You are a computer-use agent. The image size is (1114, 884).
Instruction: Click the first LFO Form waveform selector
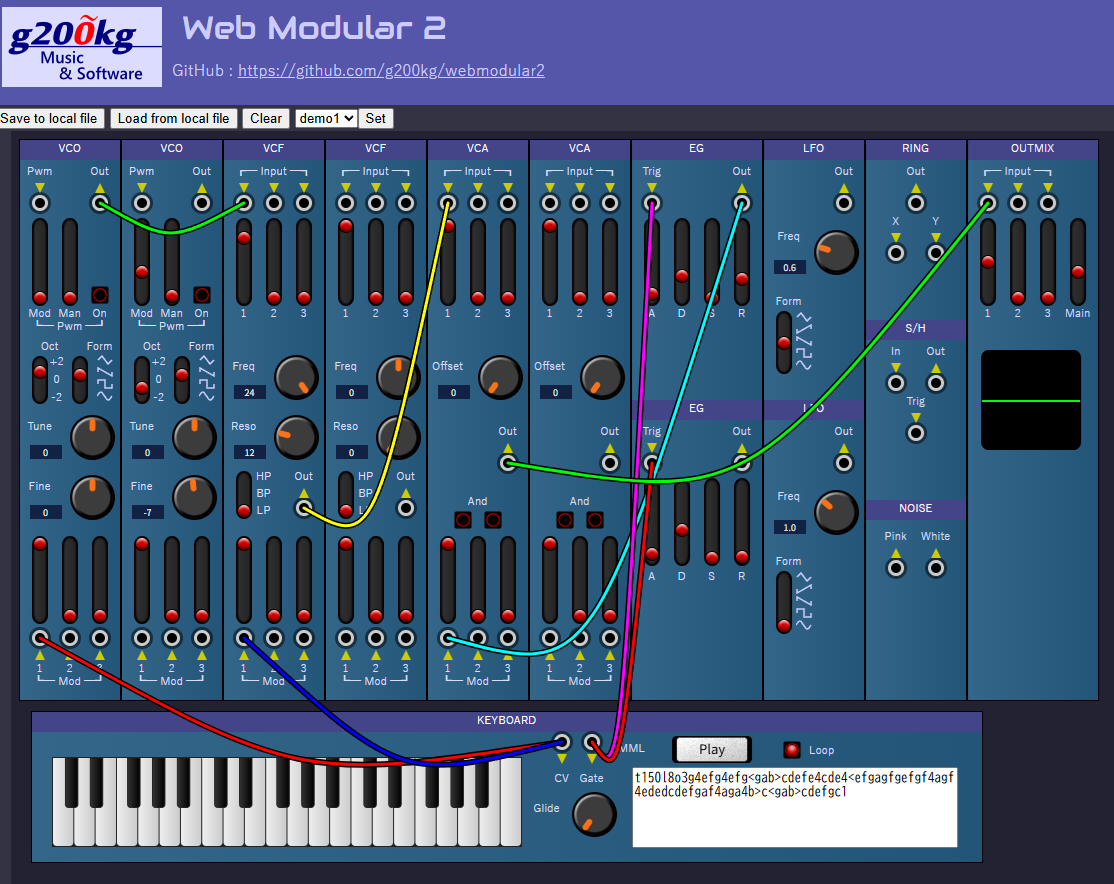(x=784, y=342)
